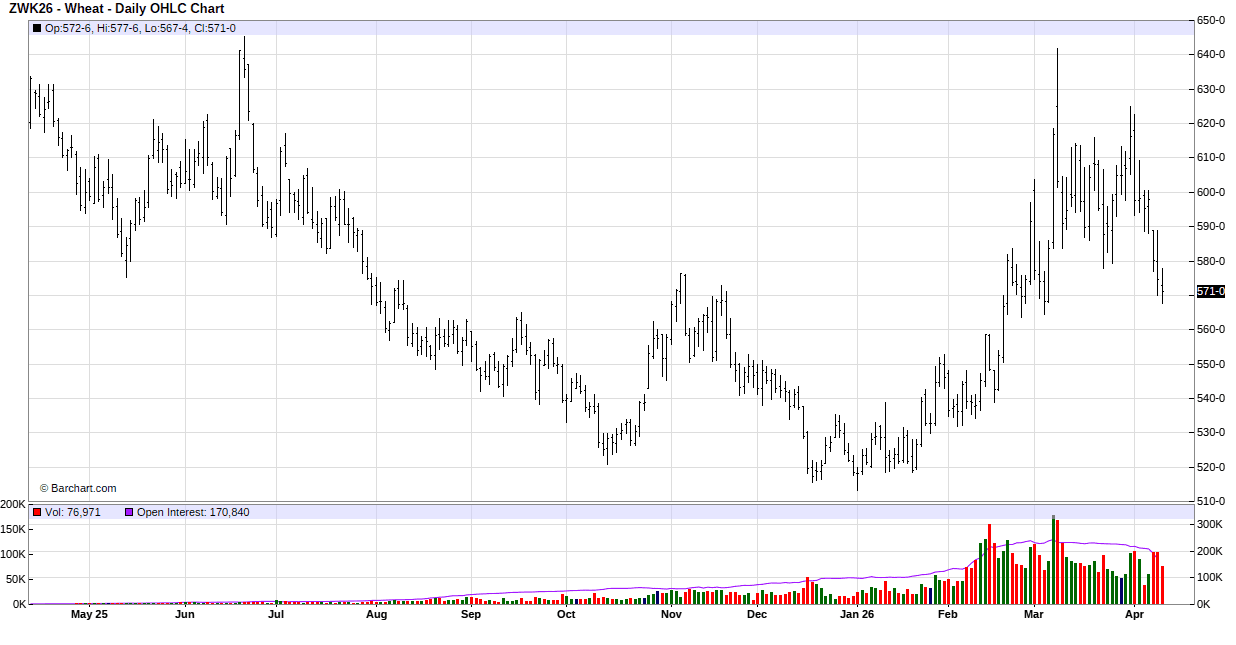Screen dimensions: 1236x645
Task: Click the black OHLC legend square
Action: pyautogui.click(x=37, y=28)
